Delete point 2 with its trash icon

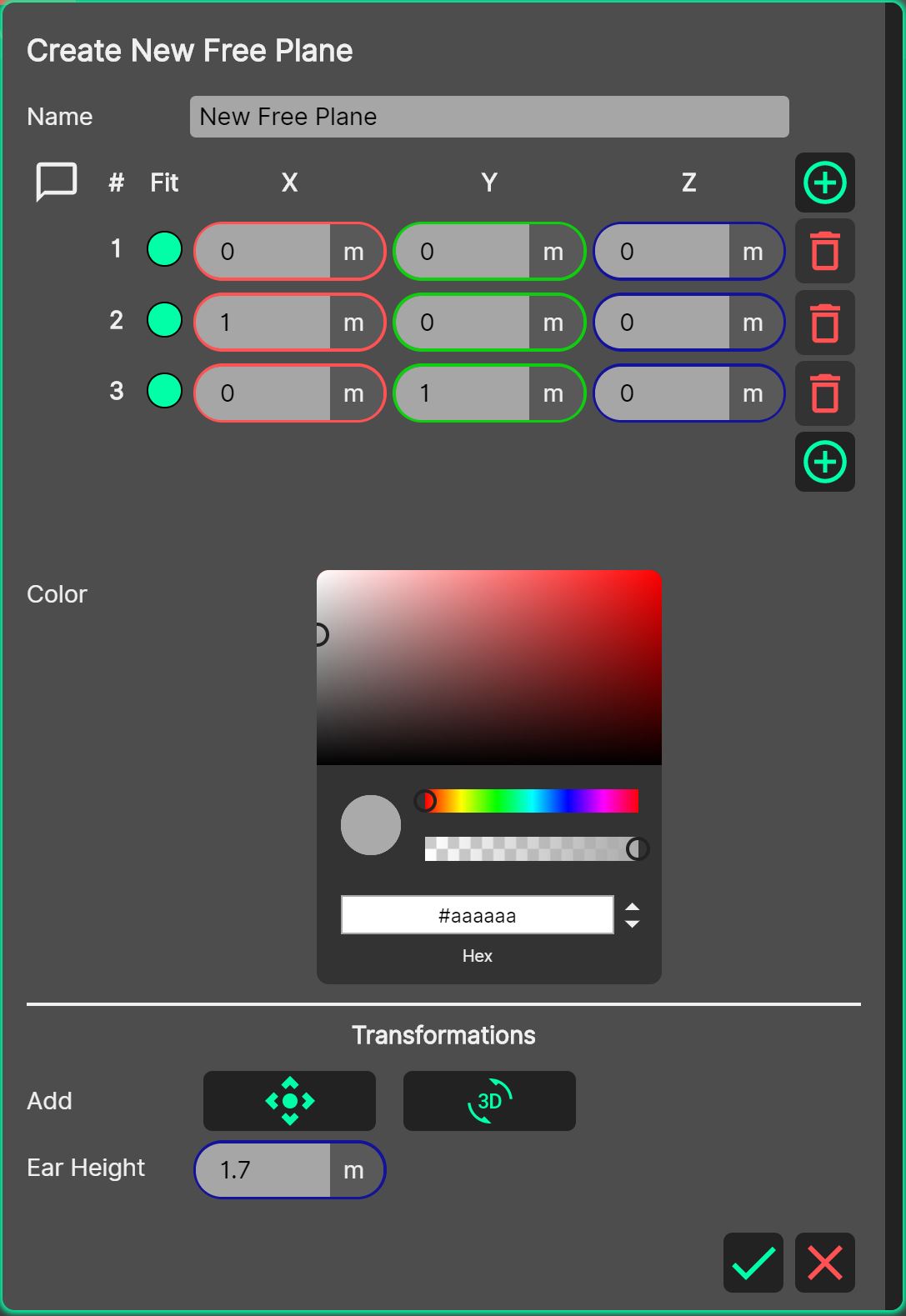pyautogui.click(x=825, y=322)
